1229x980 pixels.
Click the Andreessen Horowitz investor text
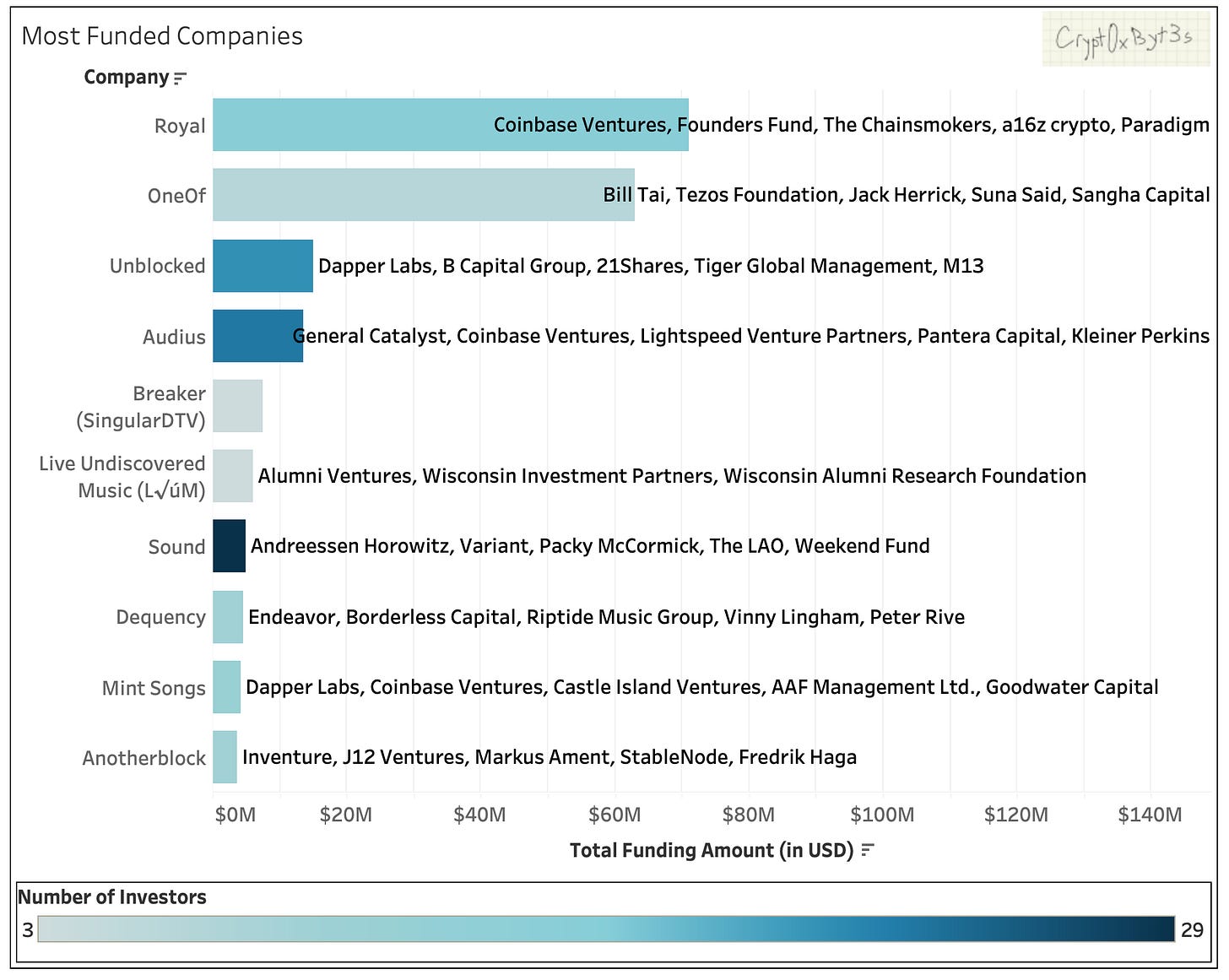(x=590, y=546)
